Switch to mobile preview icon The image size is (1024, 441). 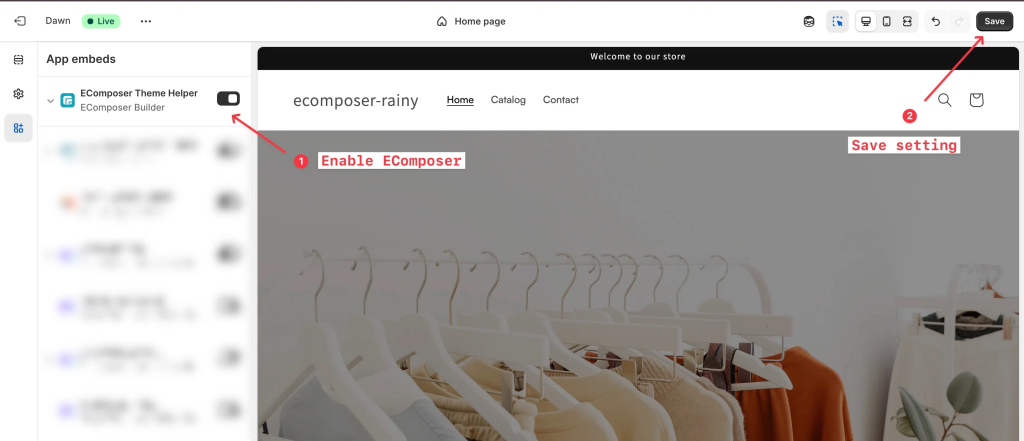(x=886, y=22)
